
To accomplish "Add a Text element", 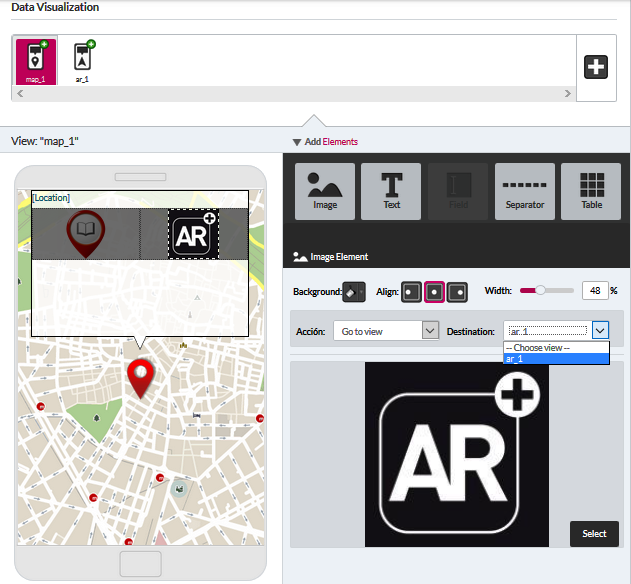I will point(391,191).
